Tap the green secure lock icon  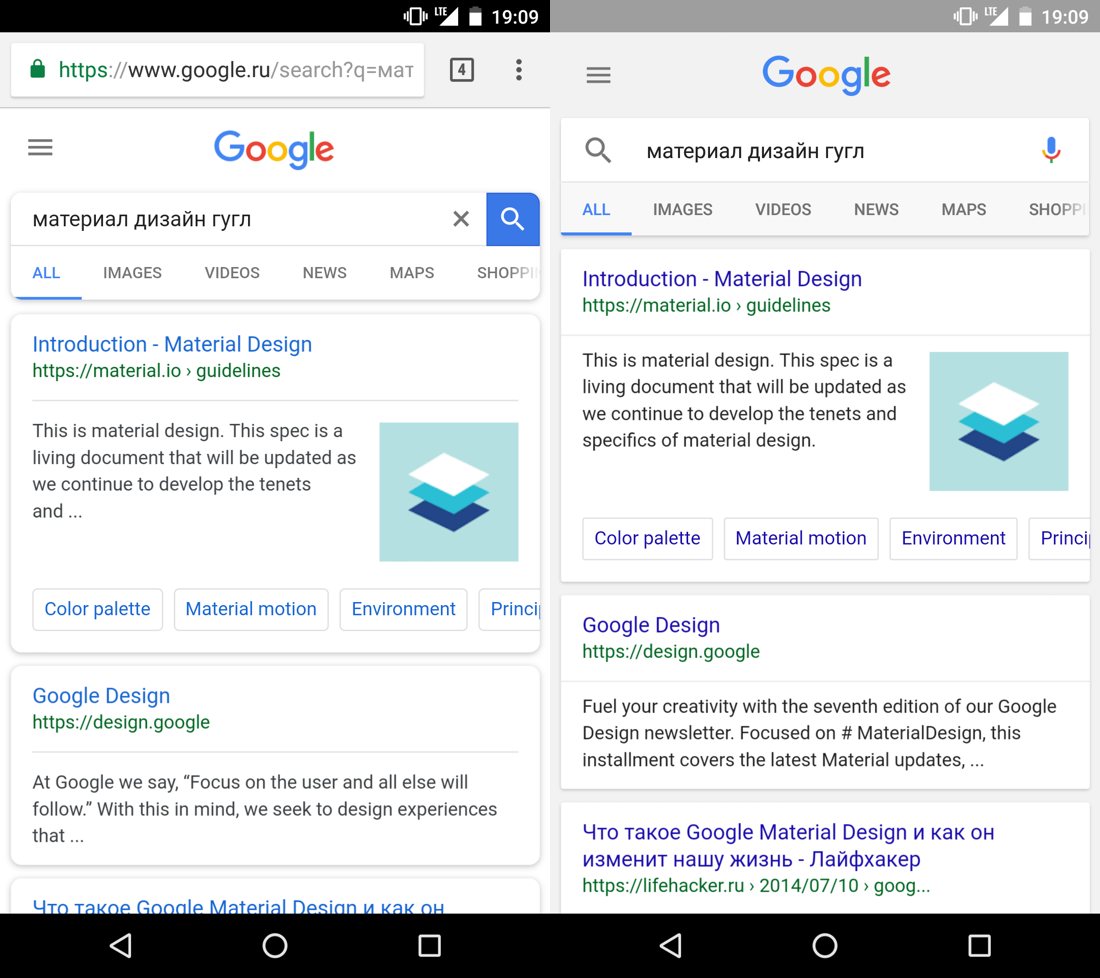click(x=37, y=69)
